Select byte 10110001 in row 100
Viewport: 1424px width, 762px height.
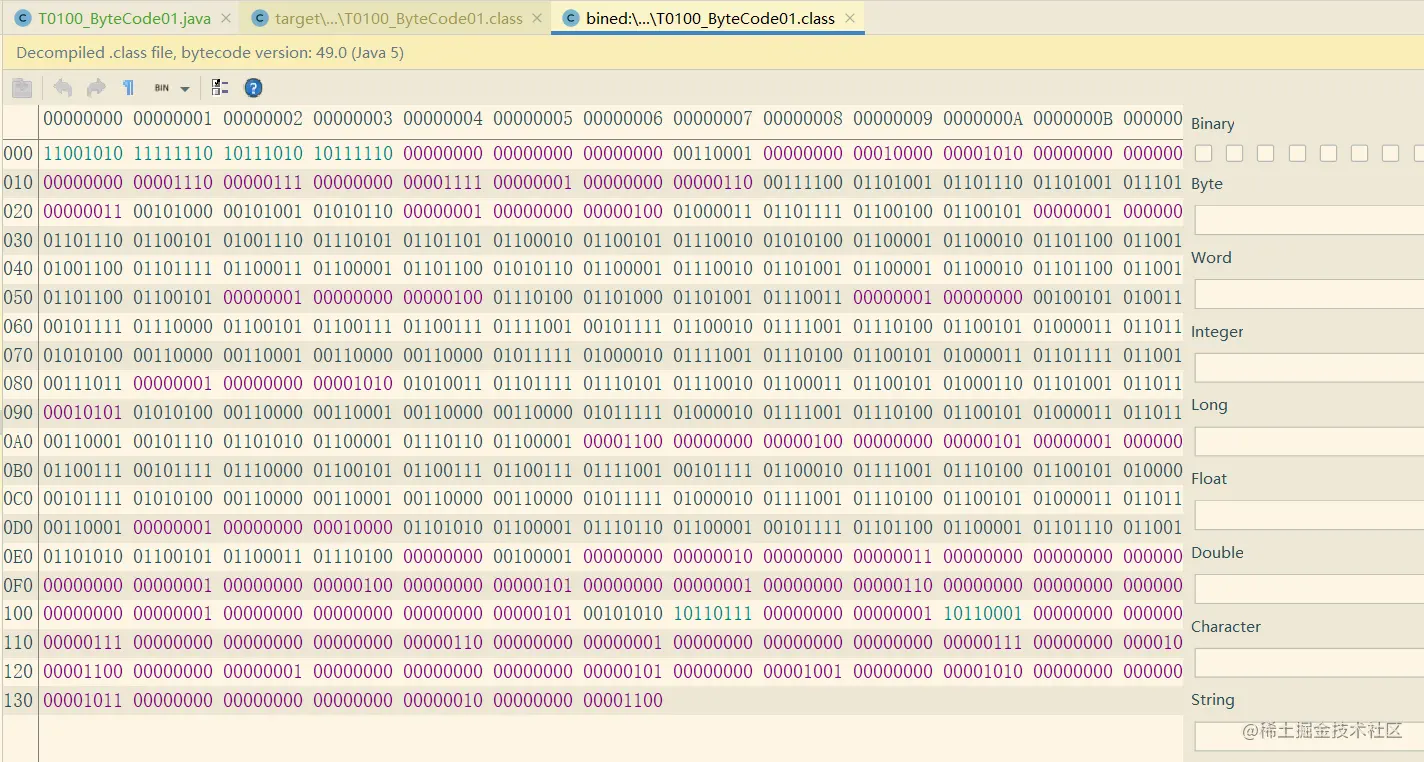coord(983,613)
